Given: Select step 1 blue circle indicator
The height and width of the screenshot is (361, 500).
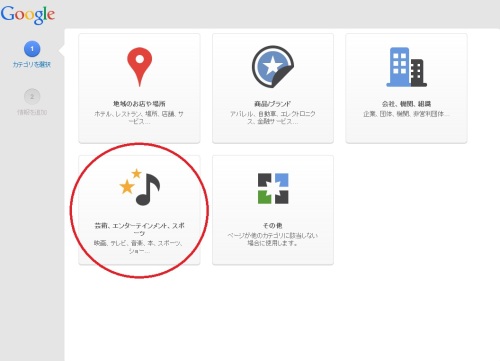Looking at the screenshot, I should [32, 49].
